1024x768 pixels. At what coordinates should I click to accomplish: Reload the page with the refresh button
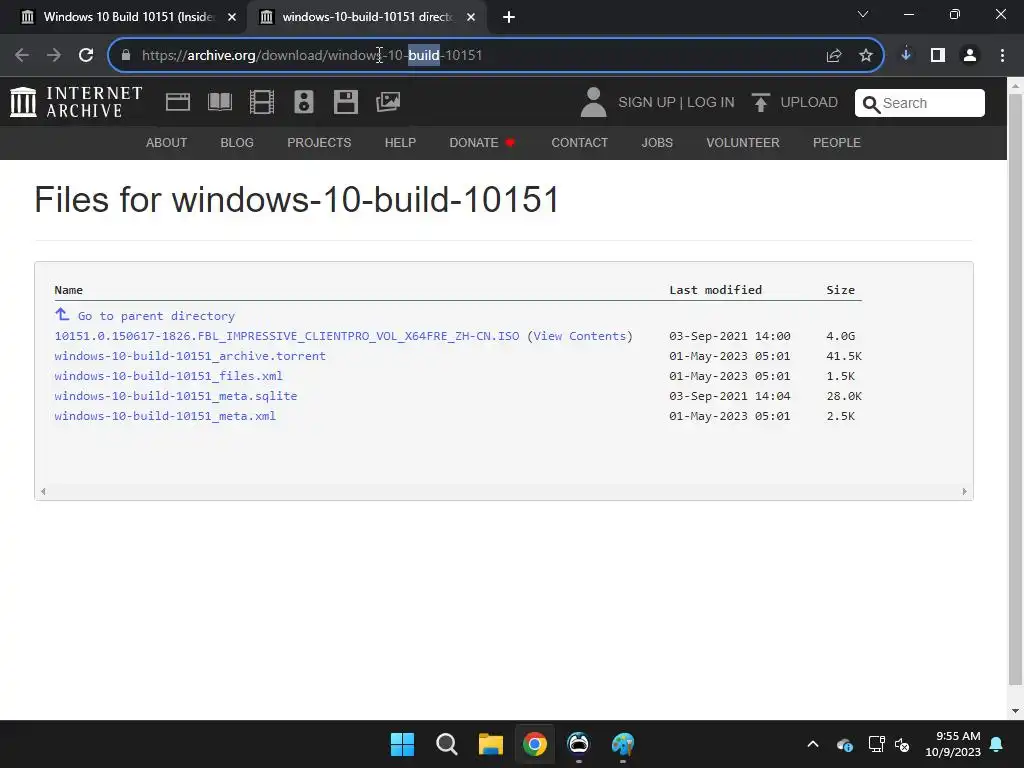(x=86, y=55)
